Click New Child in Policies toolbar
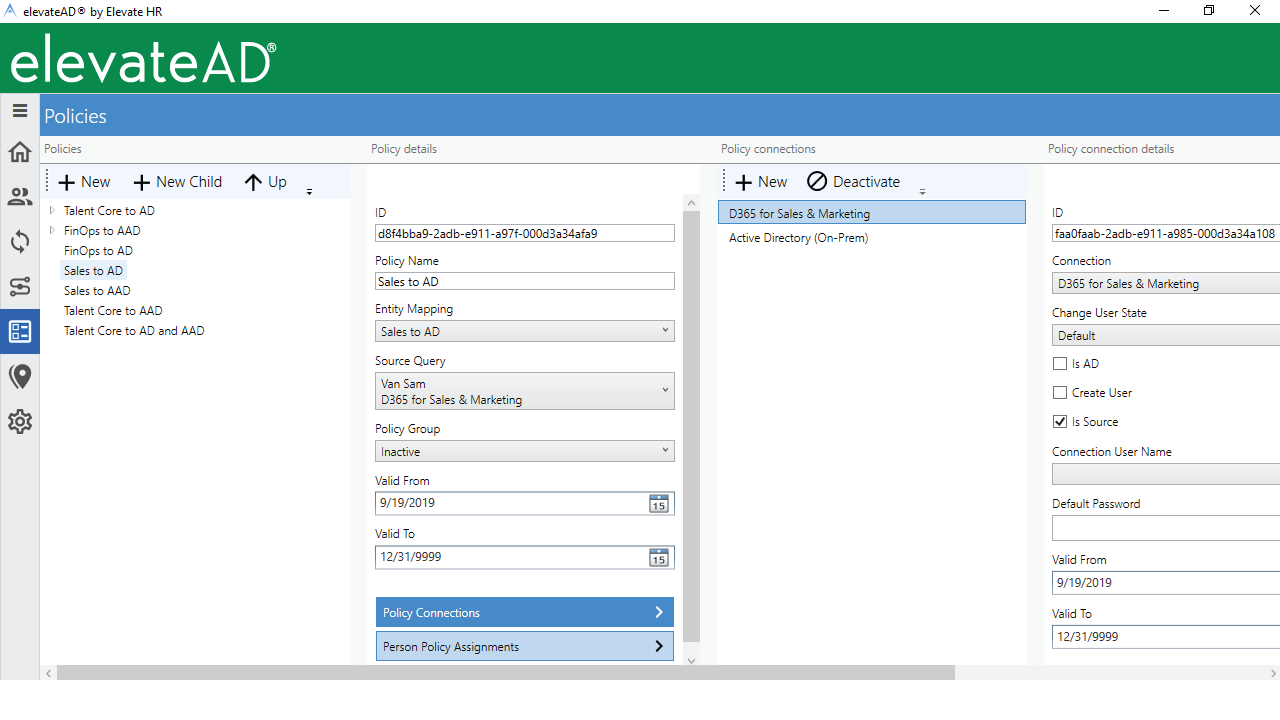Screen dimensions: 1280x720 pos(177,182)
